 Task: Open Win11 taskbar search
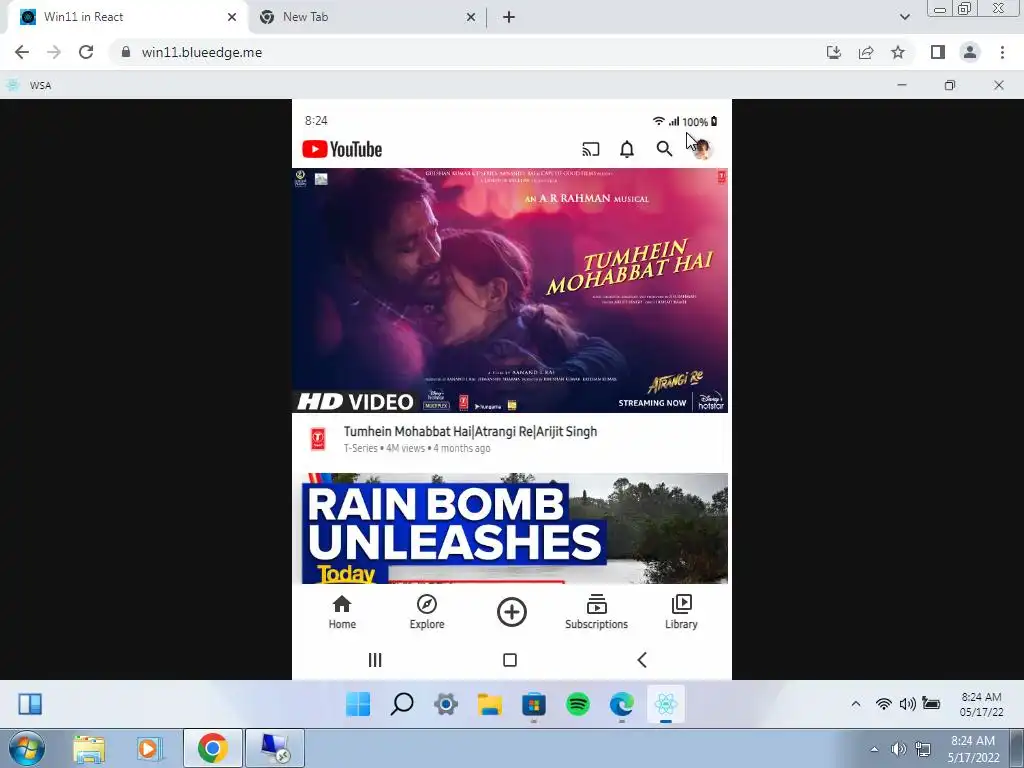point(402,704)
